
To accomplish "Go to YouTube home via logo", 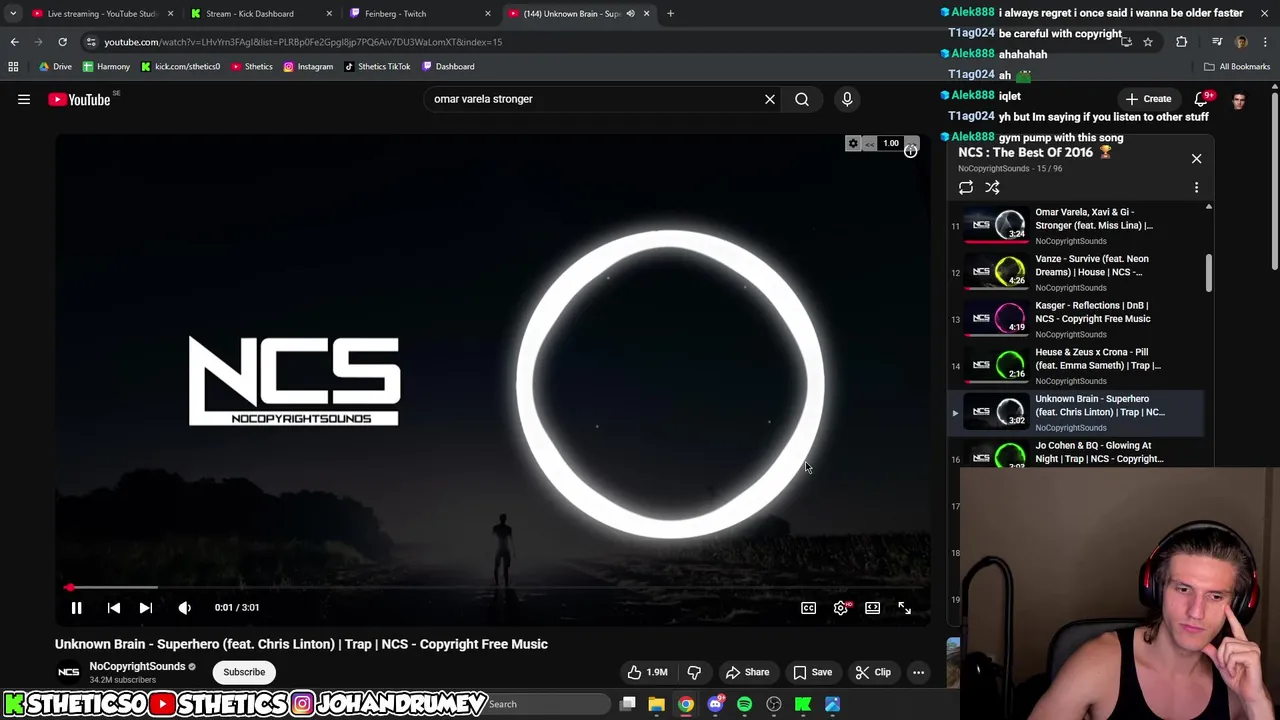I will click(79, 99).
